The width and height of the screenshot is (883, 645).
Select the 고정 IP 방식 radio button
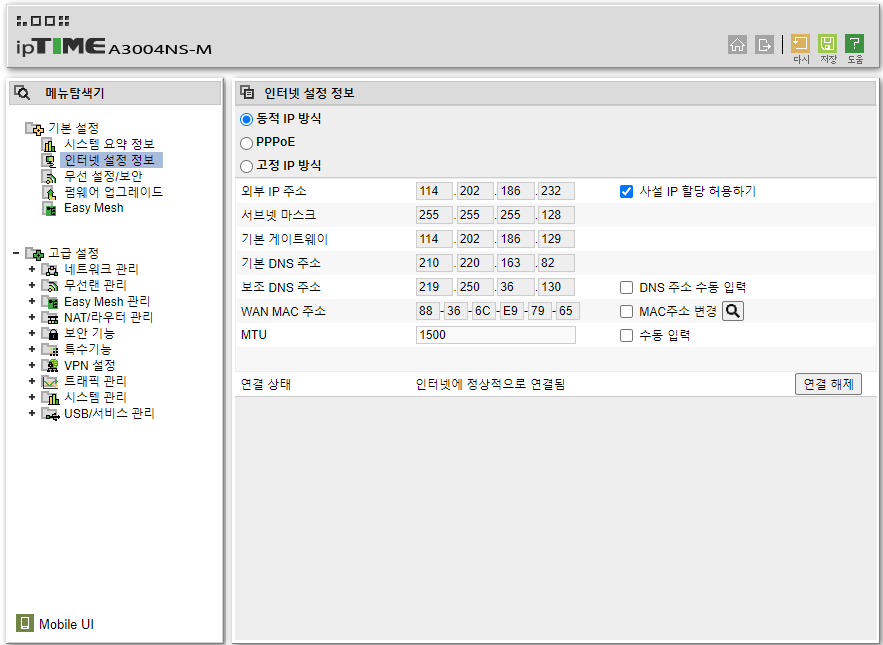[246, 166]
